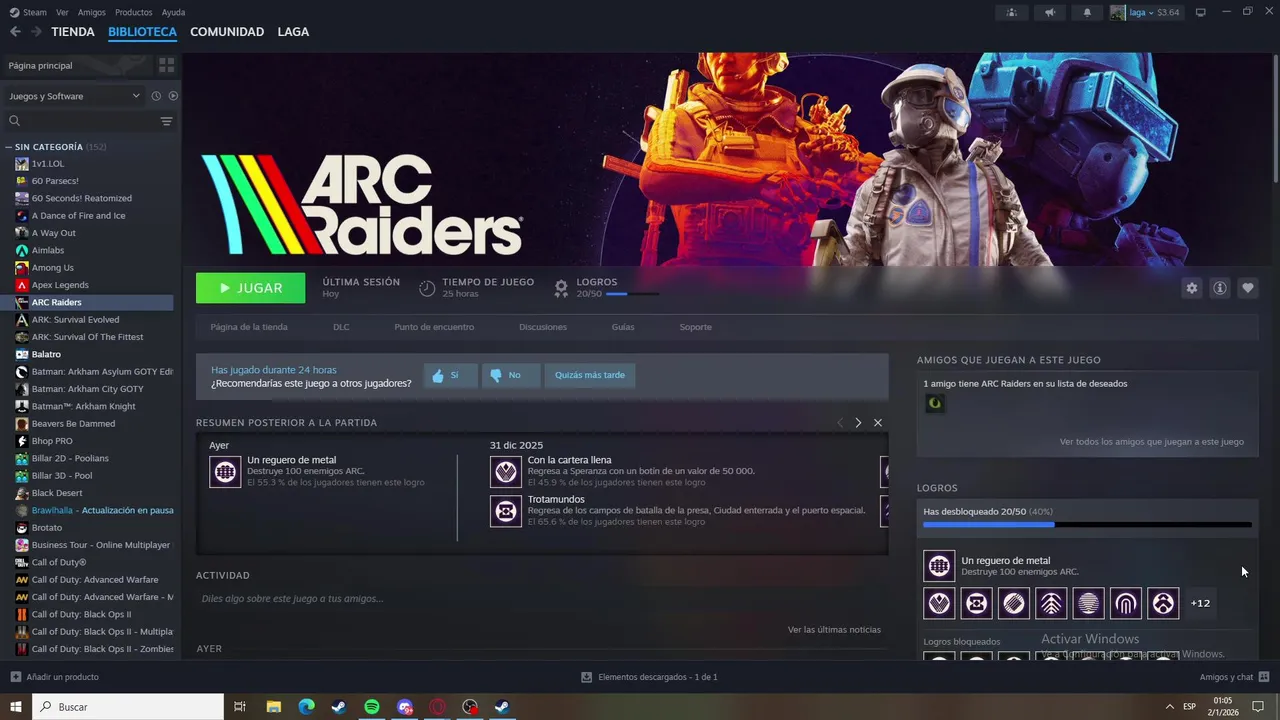This screenshot has height=720, width=1280.
Task: Open File Explorer from taskbar
Action: click(273, 707)
